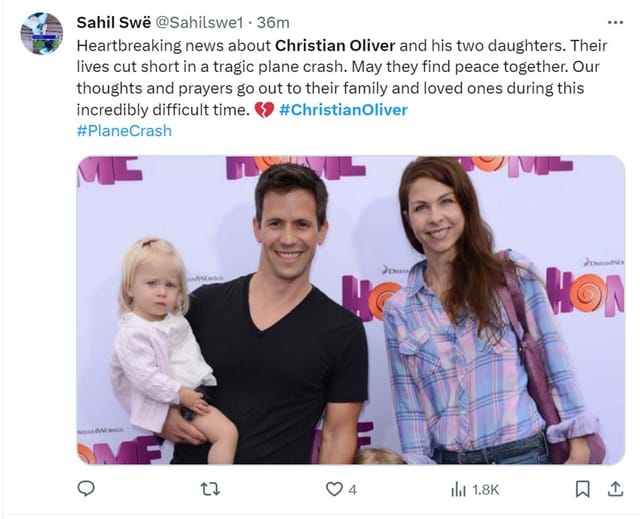Click the display name Sahil Swë
640x519 pixels.
tap(113, 22)
